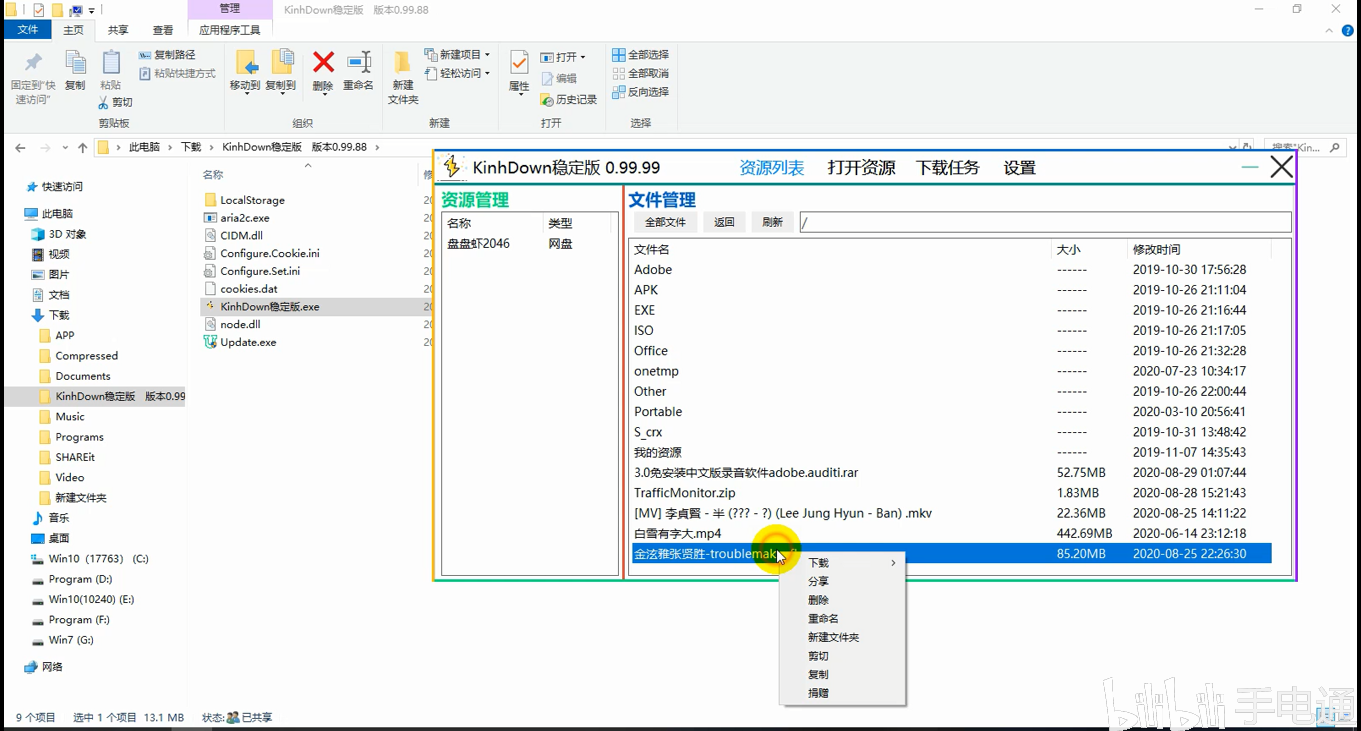Image resolution: width=1361 pixels, height=731 pixels.
Task: Select Compressed folder in navigation pane
Action: click(79, 356)
